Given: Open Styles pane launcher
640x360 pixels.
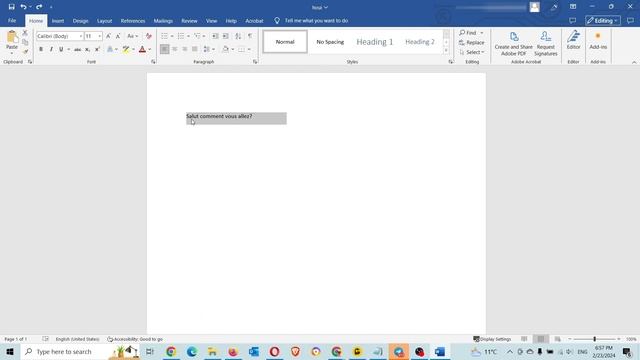Looking at the screenshot, I should coord(451,62).
